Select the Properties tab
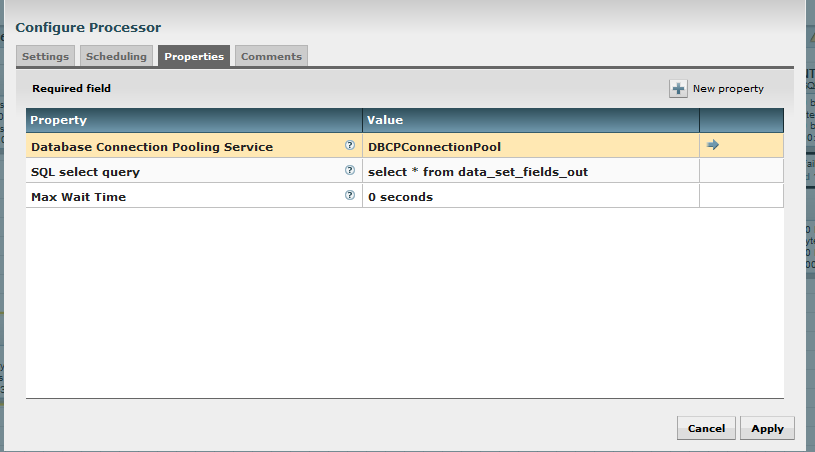 click(x=194, y=57)
